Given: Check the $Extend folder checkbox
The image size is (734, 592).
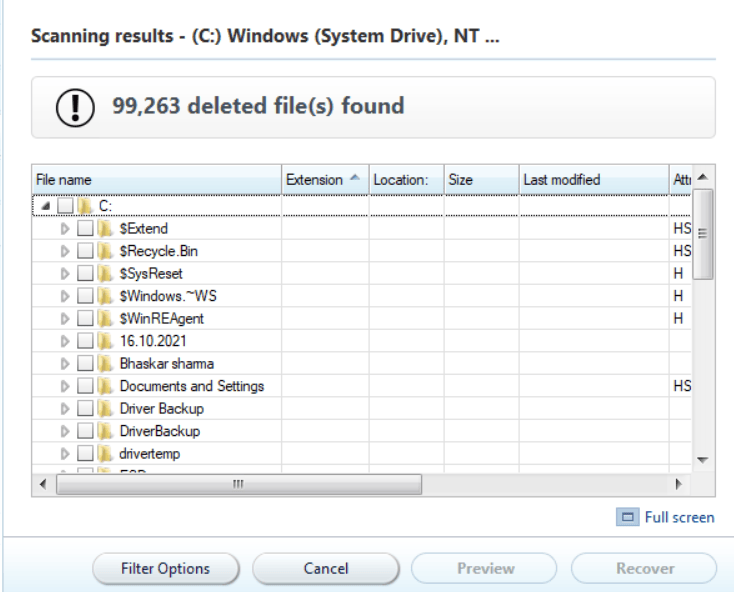Looking at the screenshot, I should click(x=85, y=229).
